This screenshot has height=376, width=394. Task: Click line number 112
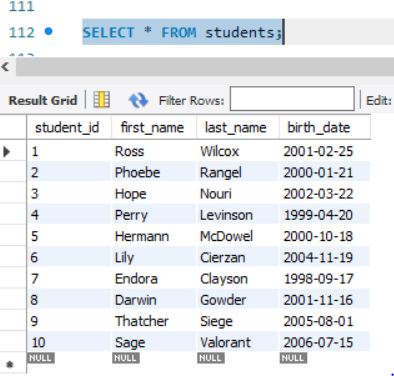point(22,32)
